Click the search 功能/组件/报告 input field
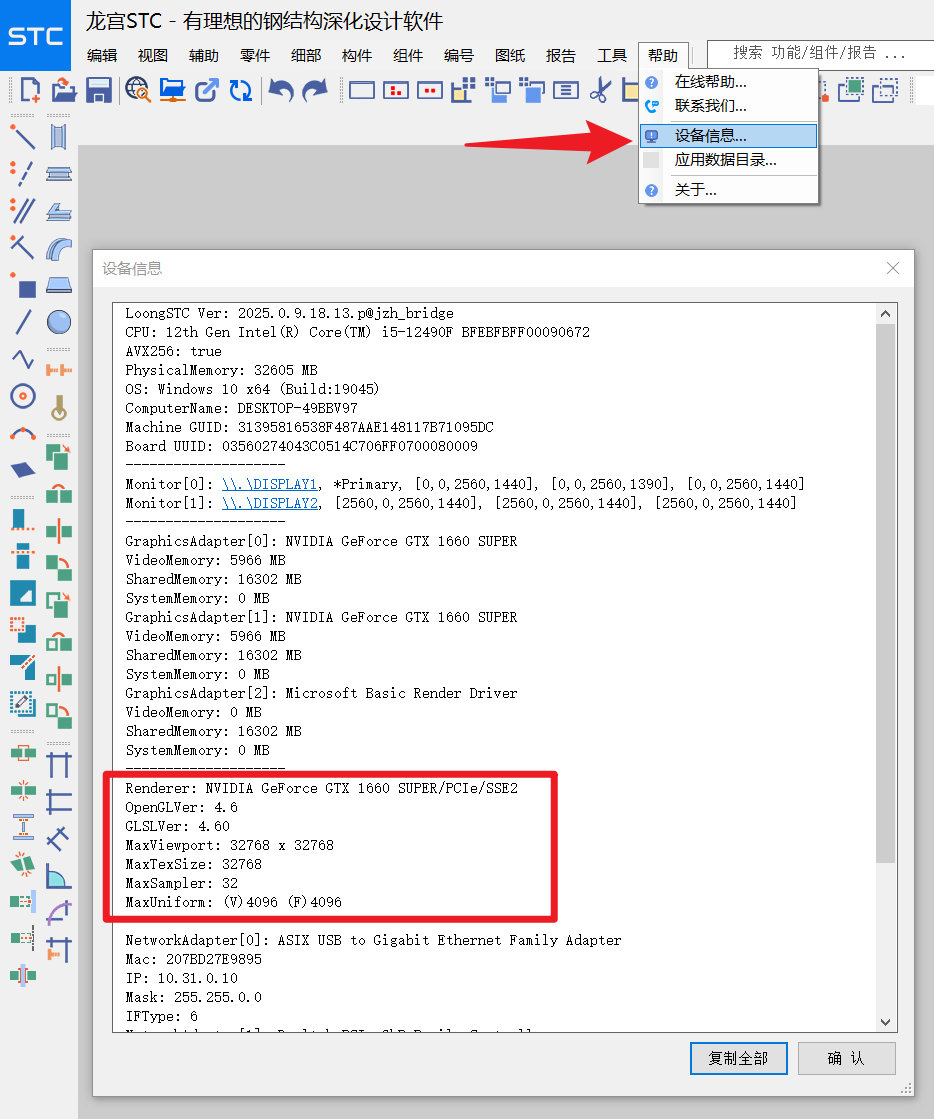Screen dimensions: 934x1119 818,53
